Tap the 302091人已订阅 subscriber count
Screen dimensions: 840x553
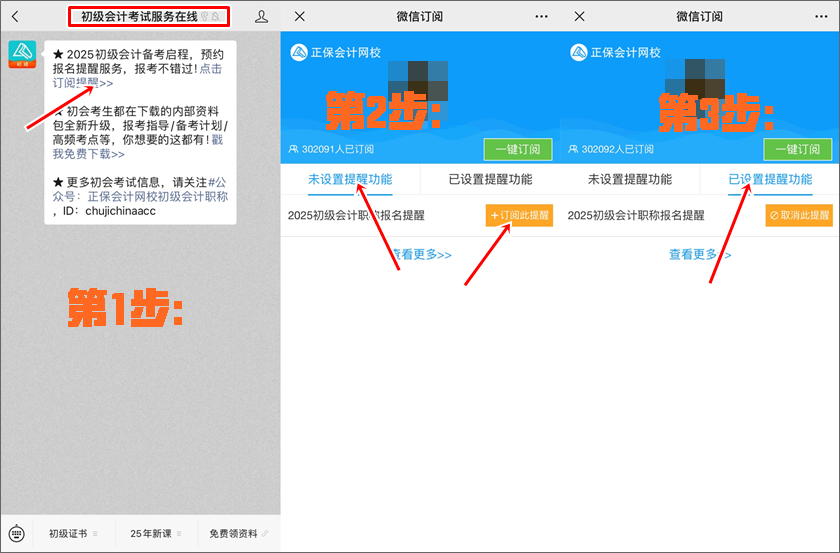[331, 150]
